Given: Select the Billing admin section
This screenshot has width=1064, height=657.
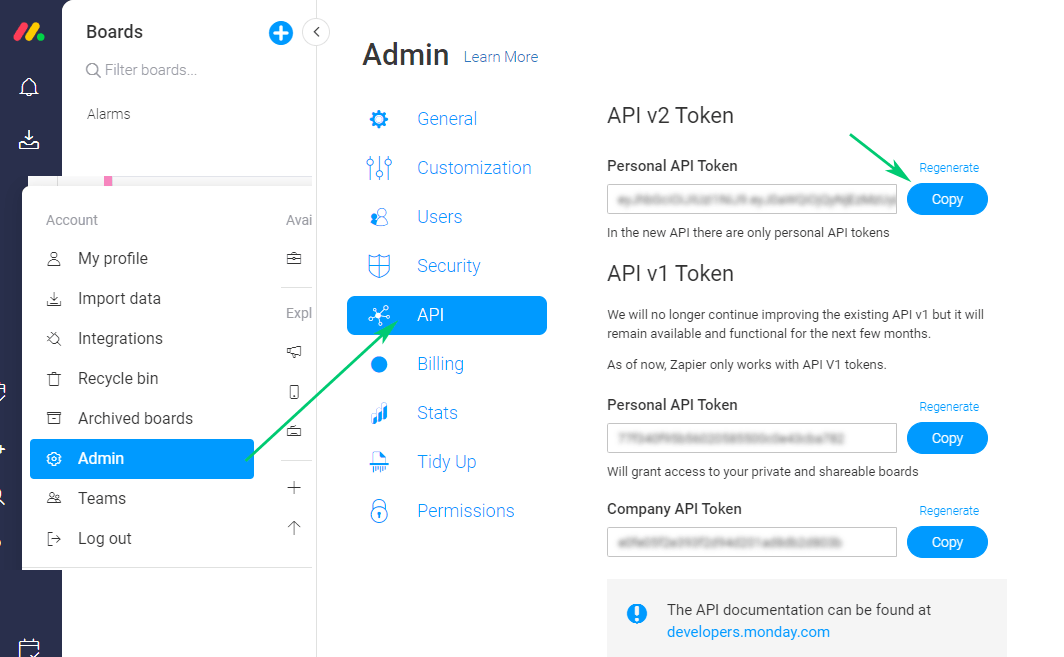Looking at the screenshot, I should [440, 364].
